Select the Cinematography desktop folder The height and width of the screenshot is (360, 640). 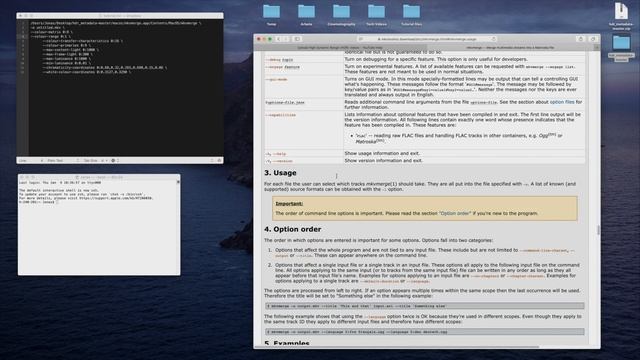pos(341,15)
